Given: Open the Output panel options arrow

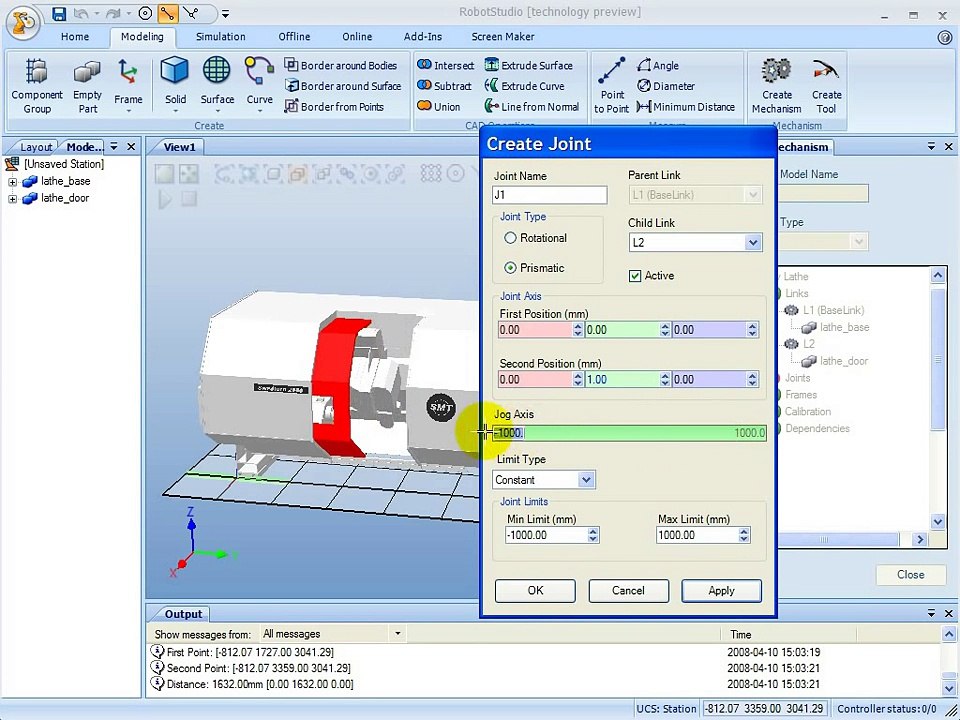Looking at the screenshot, I should coord(931,613).
